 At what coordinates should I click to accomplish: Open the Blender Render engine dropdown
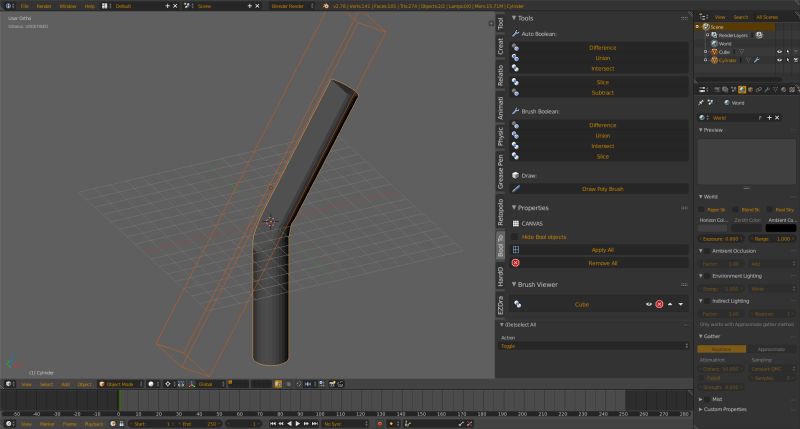[292, 6]
